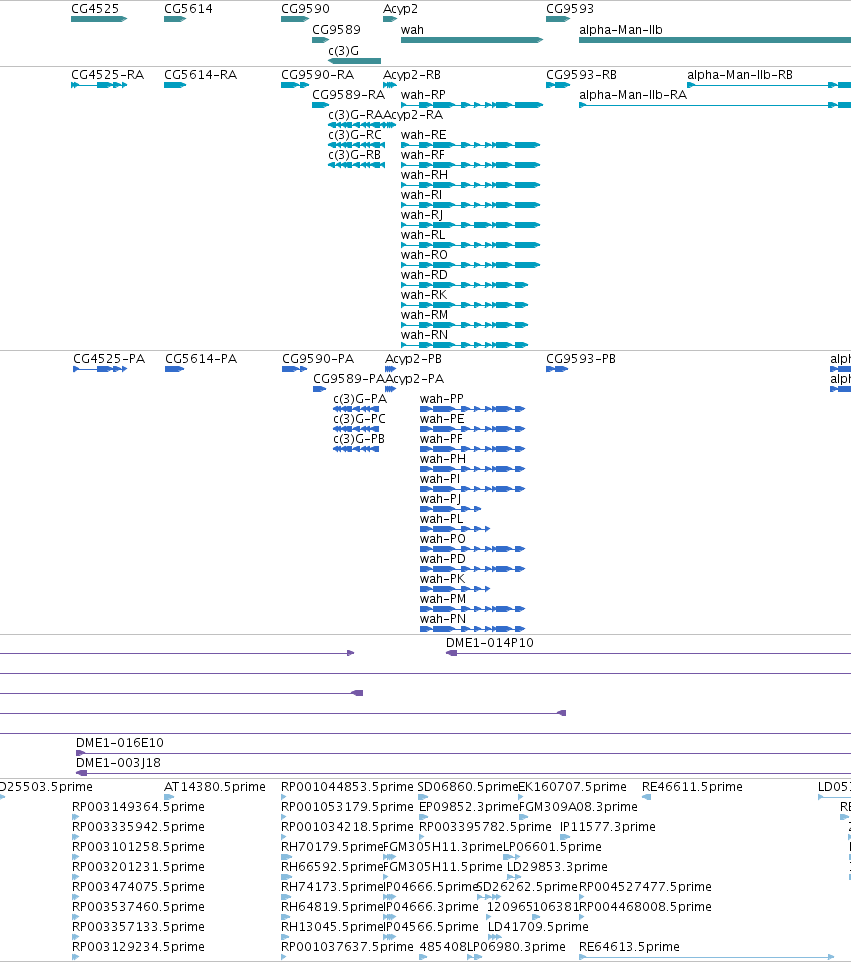Screen dimensions: 851x962
Task: Select transcript alpha-Man-IIb-RB
Action: tap(740, 75)
